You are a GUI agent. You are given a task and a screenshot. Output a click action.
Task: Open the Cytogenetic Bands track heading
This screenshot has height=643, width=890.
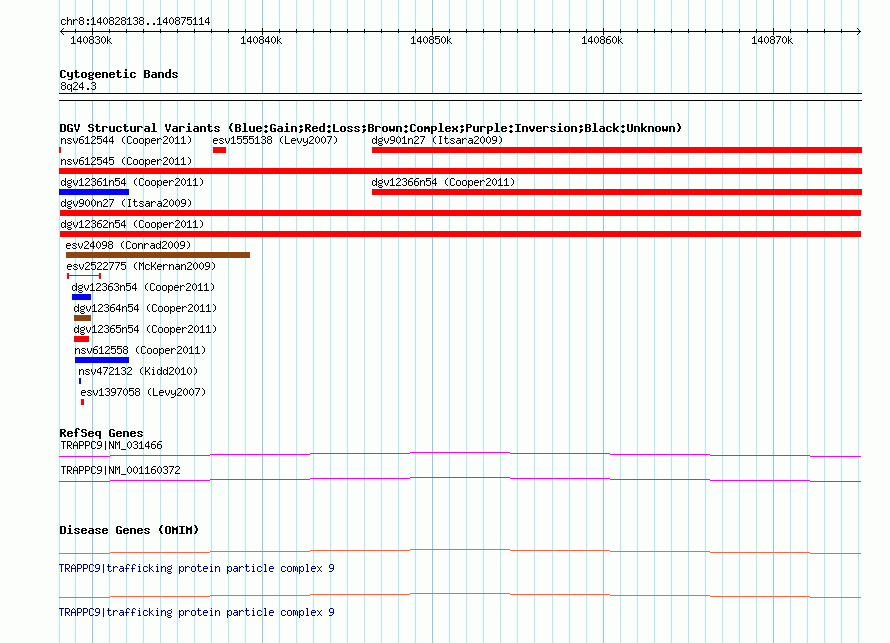click(119, 74)
